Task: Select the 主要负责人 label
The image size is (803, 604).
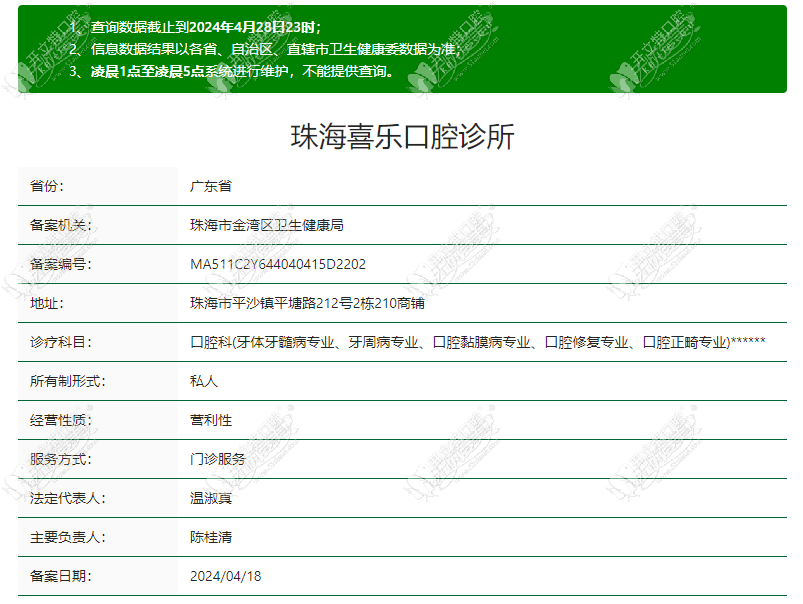Action: 68,537
